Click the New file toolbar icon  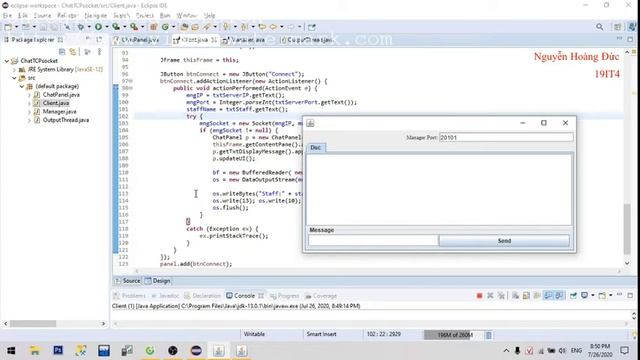pyautogui.click(x=8, y=27)
